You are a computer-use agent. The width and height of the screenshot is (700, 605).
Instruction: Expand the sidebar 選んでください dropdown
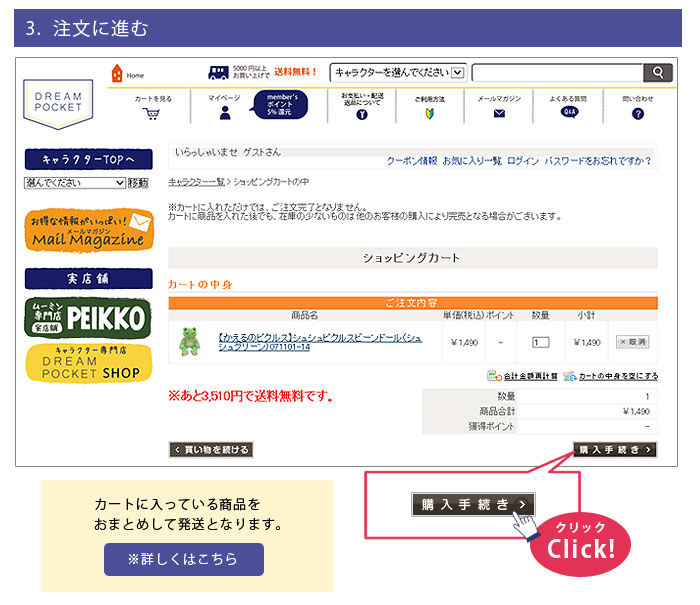75,183
